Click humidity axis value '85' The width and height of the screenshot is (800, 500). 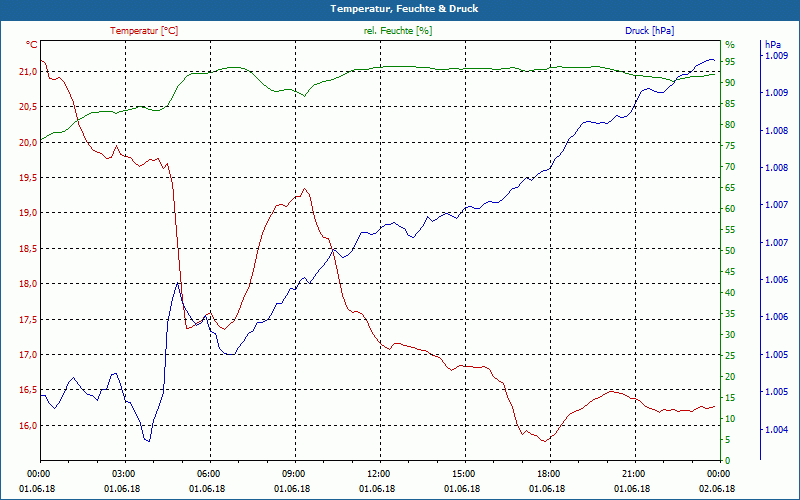[730, 104]
